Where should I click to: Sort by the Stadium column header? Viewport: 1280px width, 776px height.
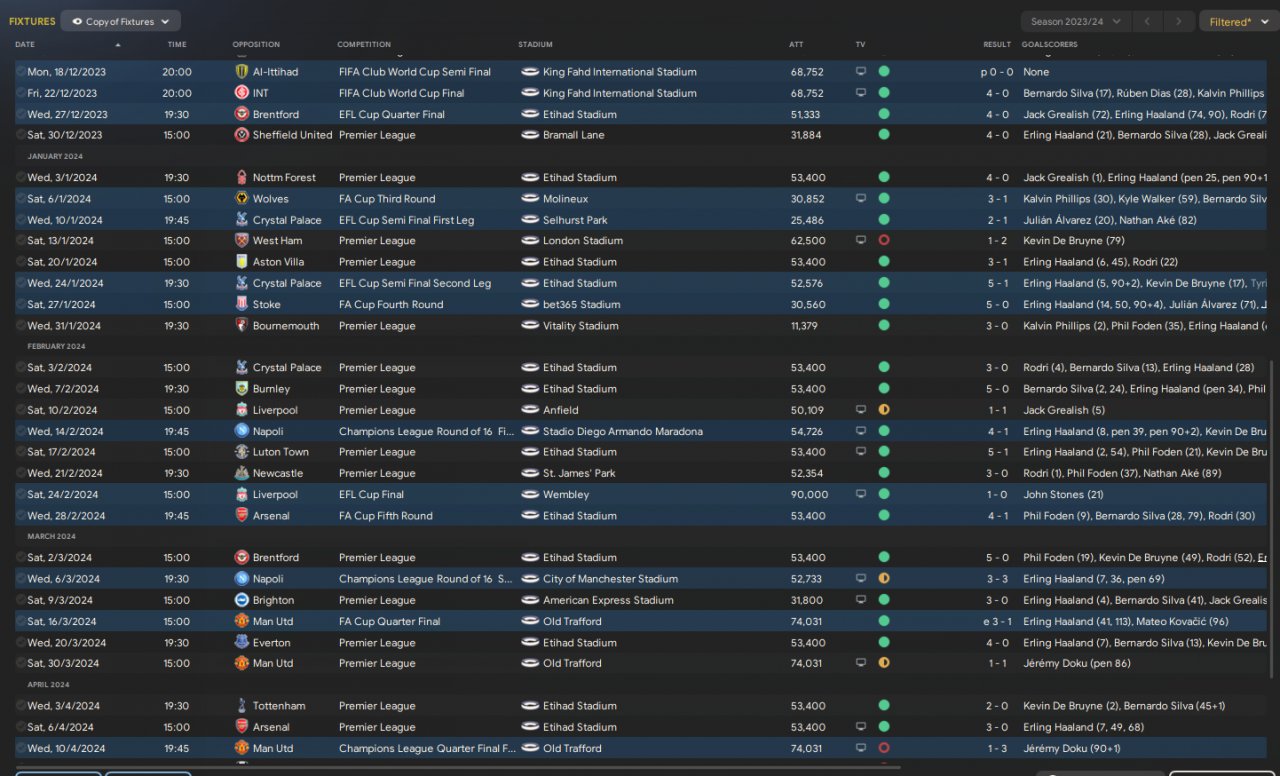(x=535, y=45)
